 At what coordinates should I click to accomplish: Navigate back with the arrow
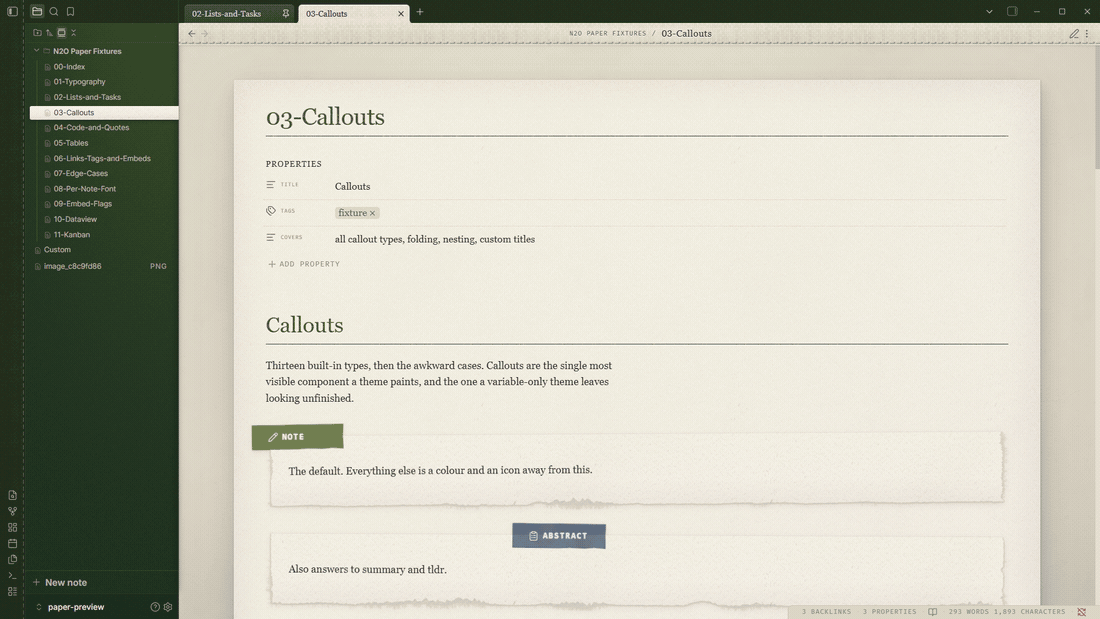pyautogui.click(x=192, y=33)
